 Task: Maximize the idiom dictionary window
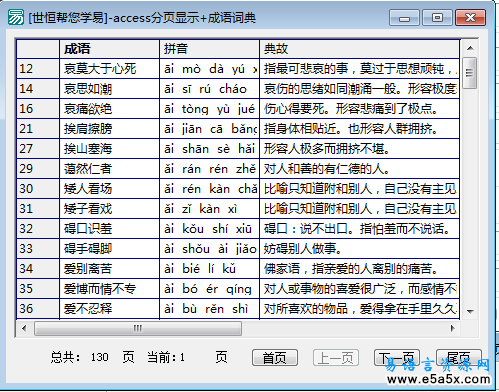pos(437,17)
